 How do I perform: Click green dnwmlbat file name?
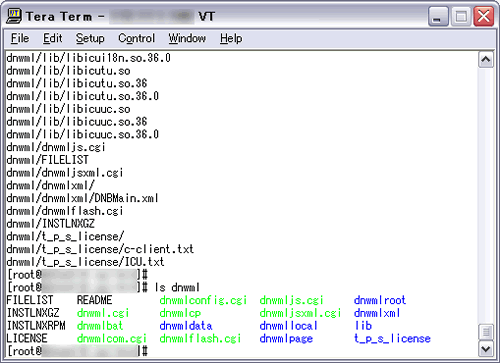[100, 326]
